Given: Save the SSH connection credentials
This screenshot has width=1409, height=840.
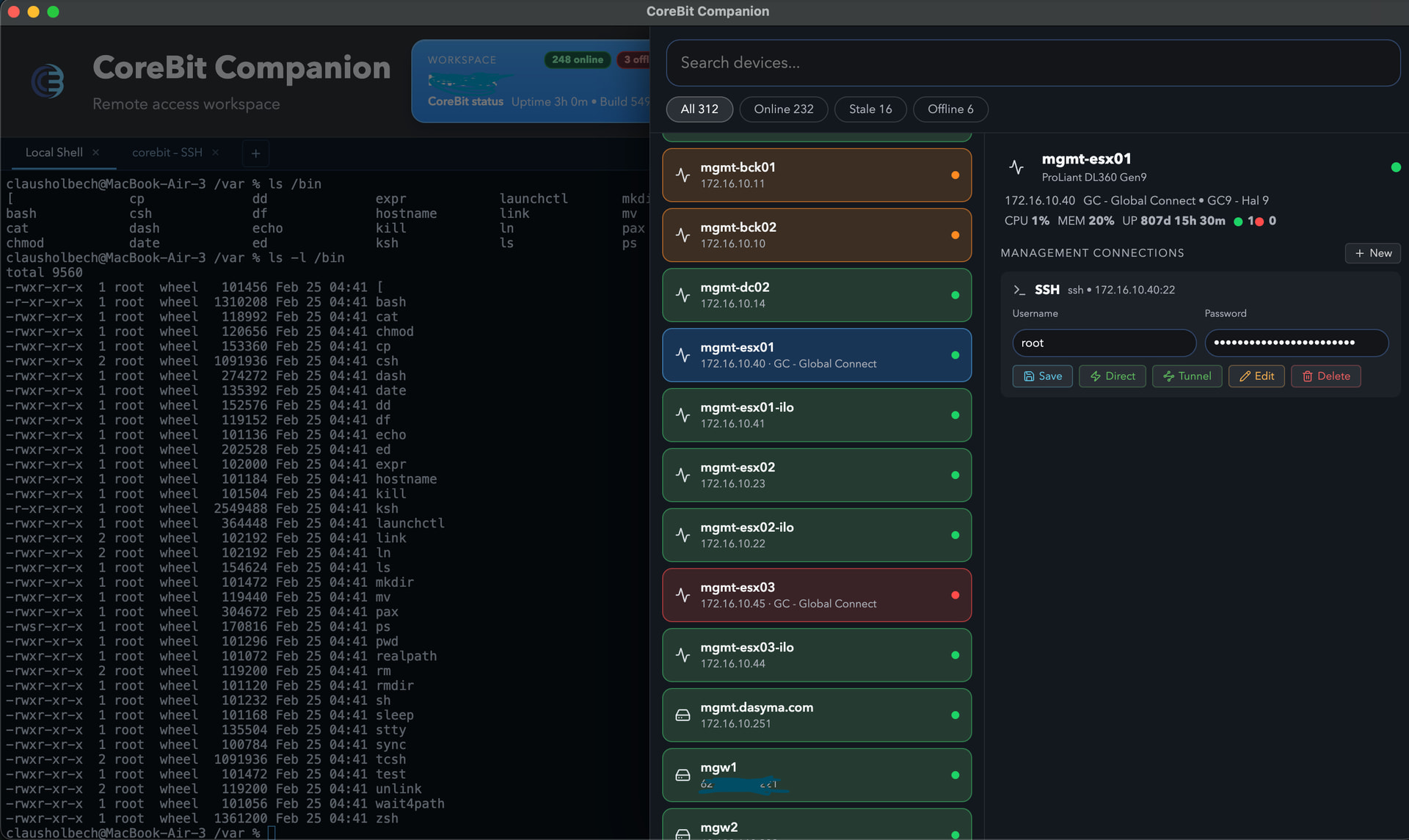Looking at the screenshot, I should coord(1043,376).
